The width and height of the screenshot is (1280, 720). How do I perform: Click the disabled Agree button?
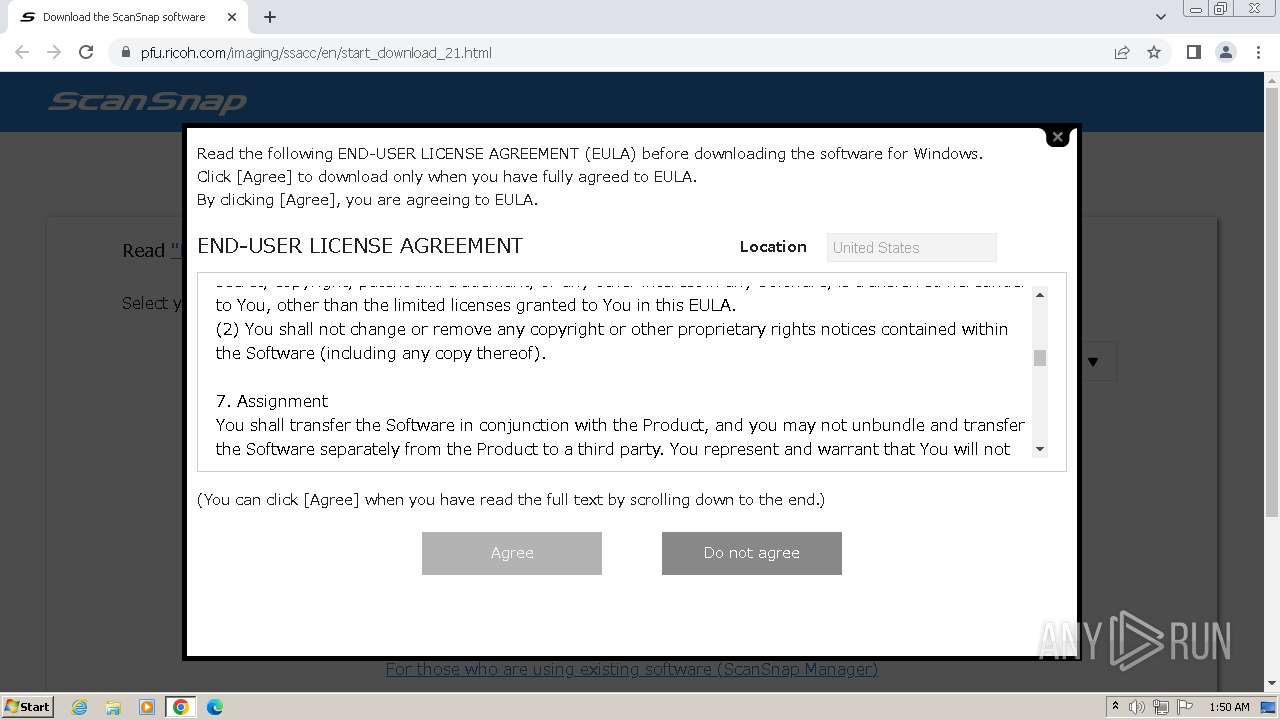tap(512, 553)
